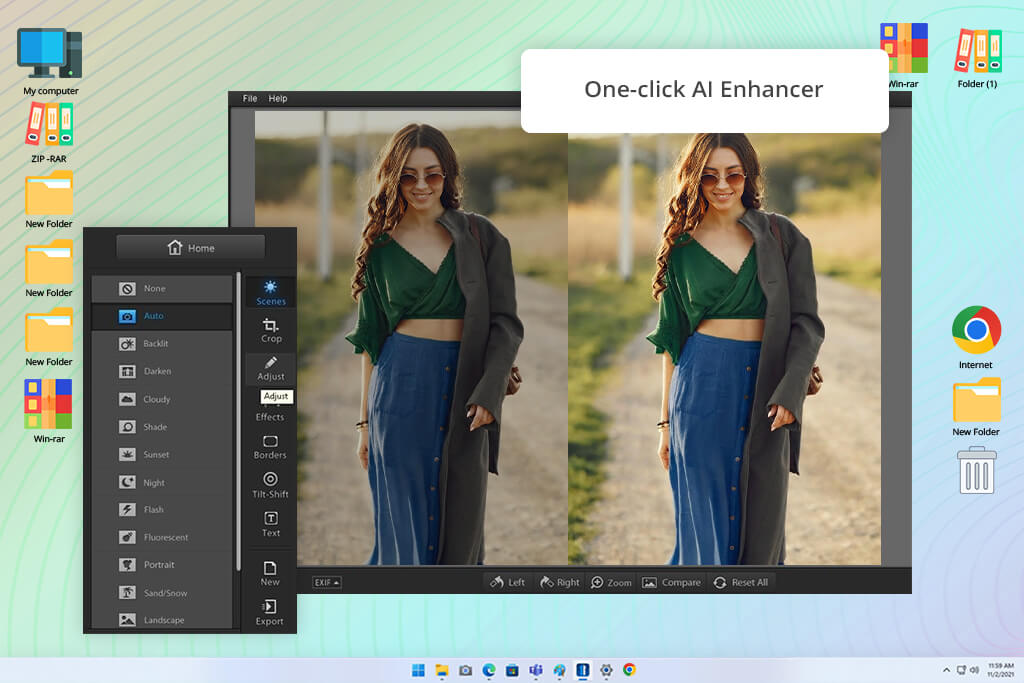The height and width of the screenshot is (683, 1024).
Task: Select the Sunset scene preset
Action: tap(162, 454)
